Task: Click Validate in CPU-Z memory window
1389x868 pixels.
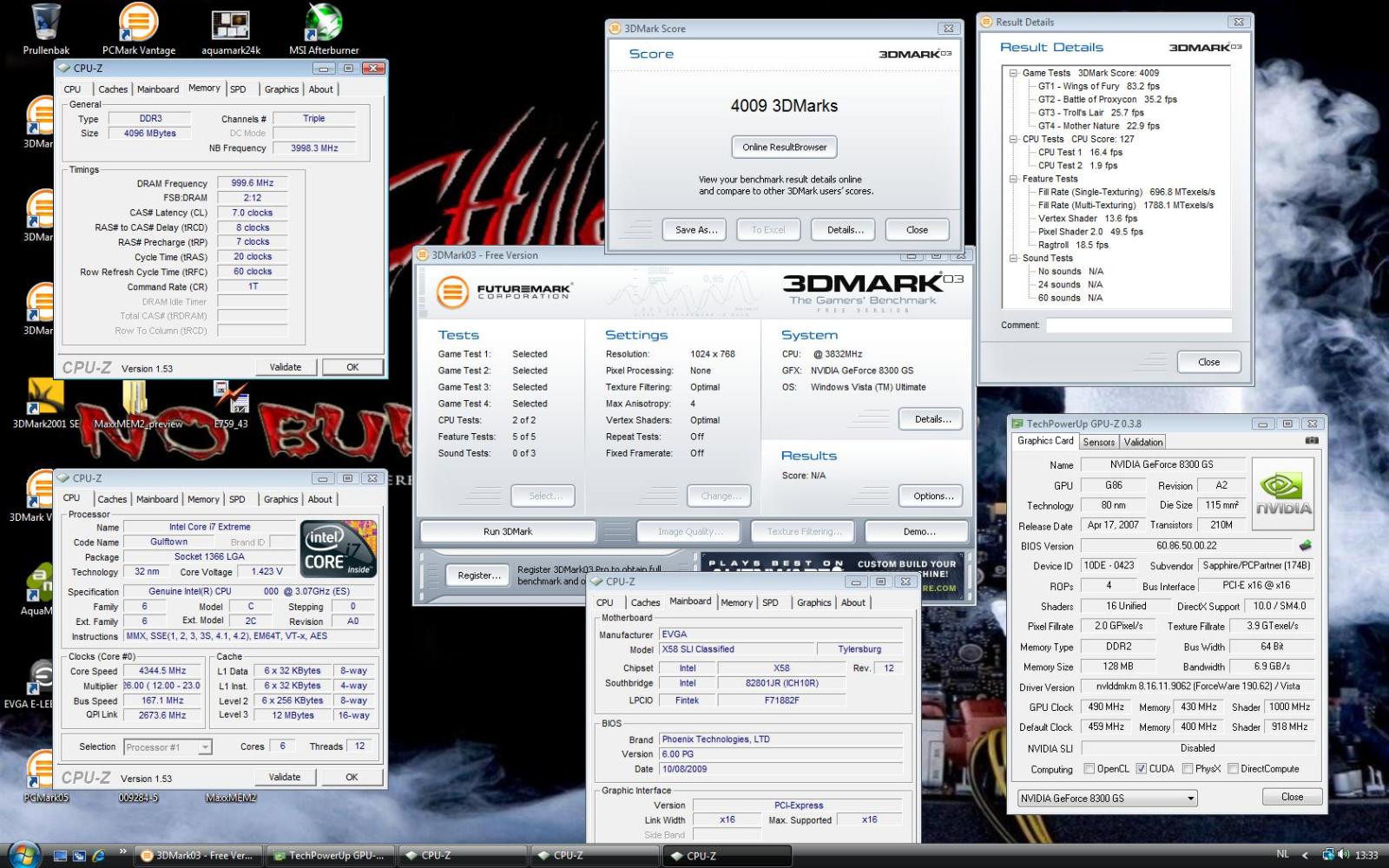Action: tap(286, 367)
